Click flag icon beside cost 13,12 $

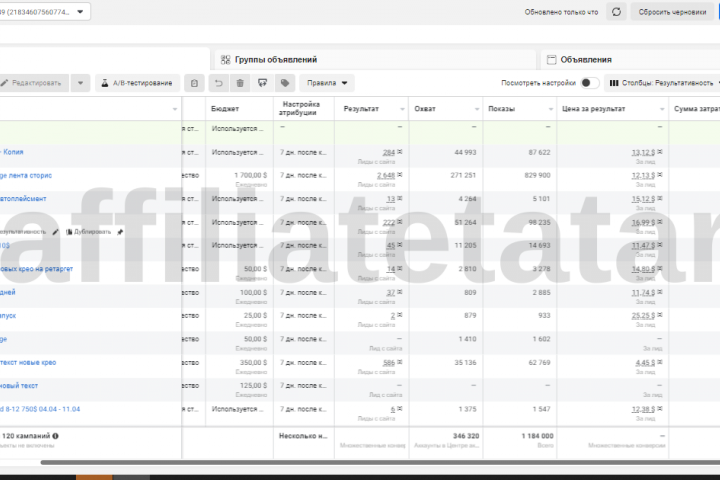pos(660,152)
